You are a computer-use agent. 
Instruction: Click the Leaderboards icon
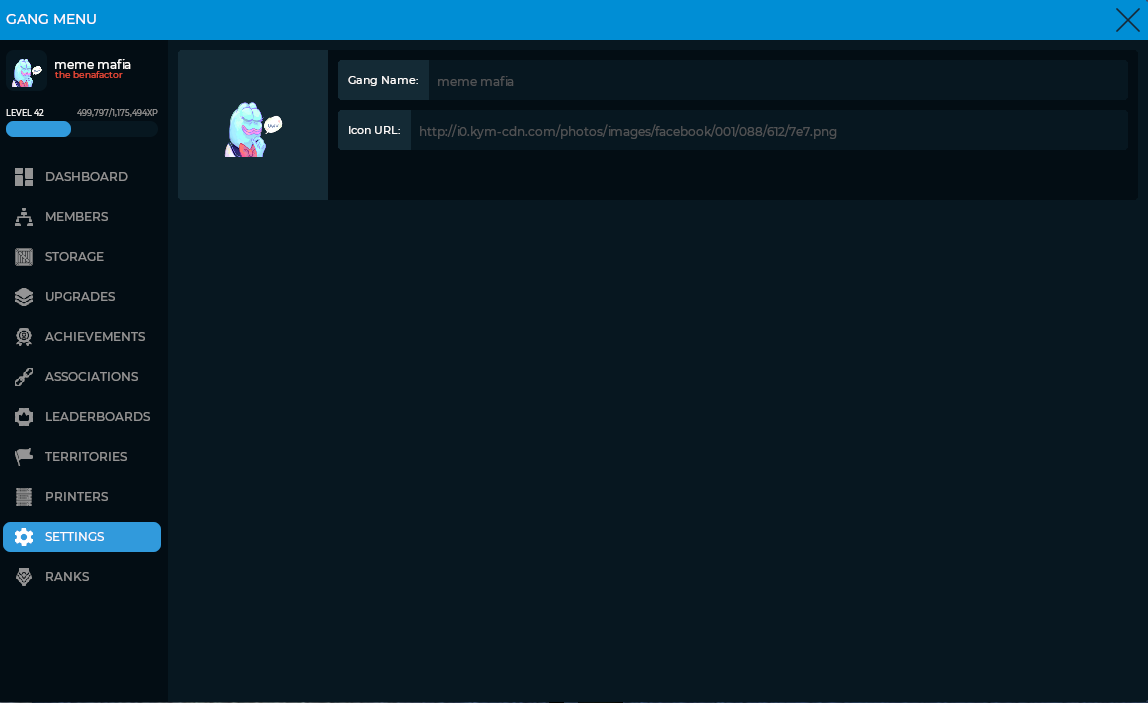24,417
